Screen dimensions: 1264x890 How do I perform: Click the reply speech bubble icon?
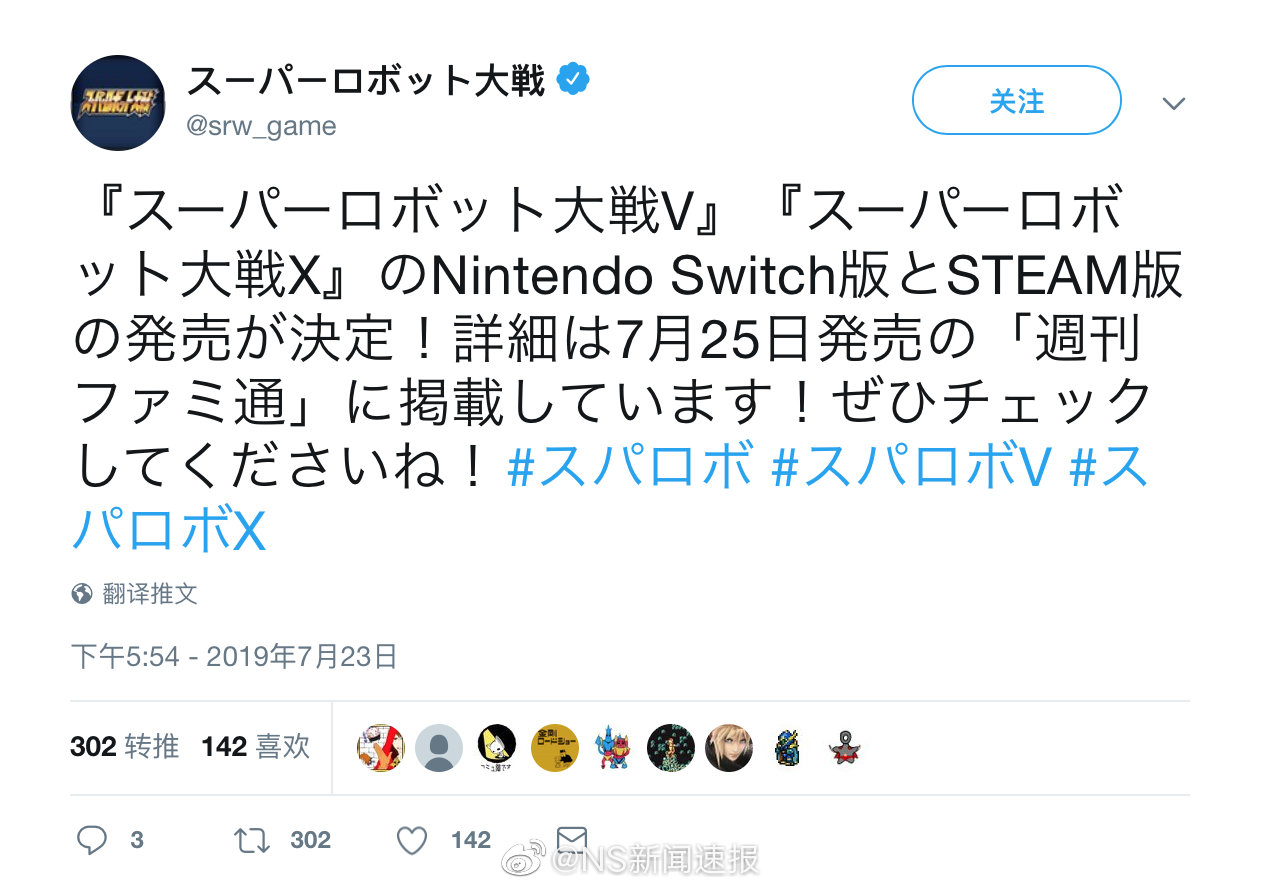91,840
